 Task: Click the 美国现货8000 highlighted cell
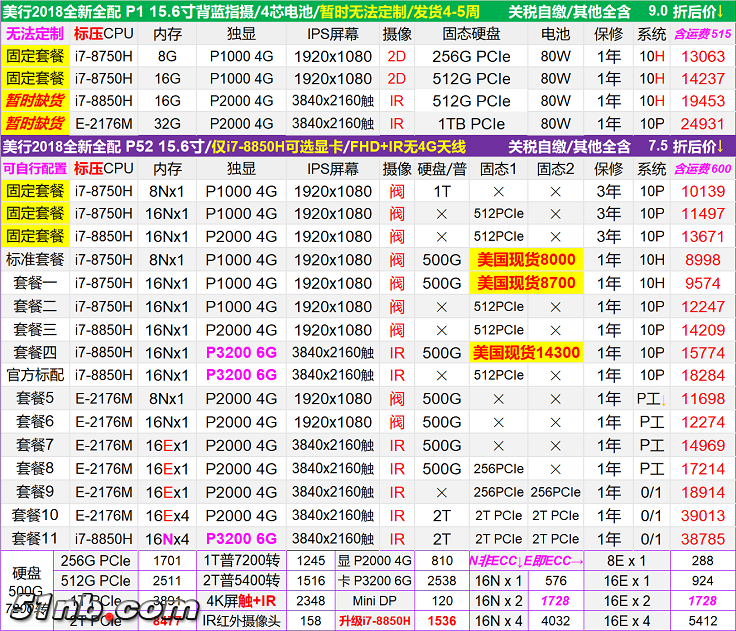pyautogui.click(x=524, y=259)
